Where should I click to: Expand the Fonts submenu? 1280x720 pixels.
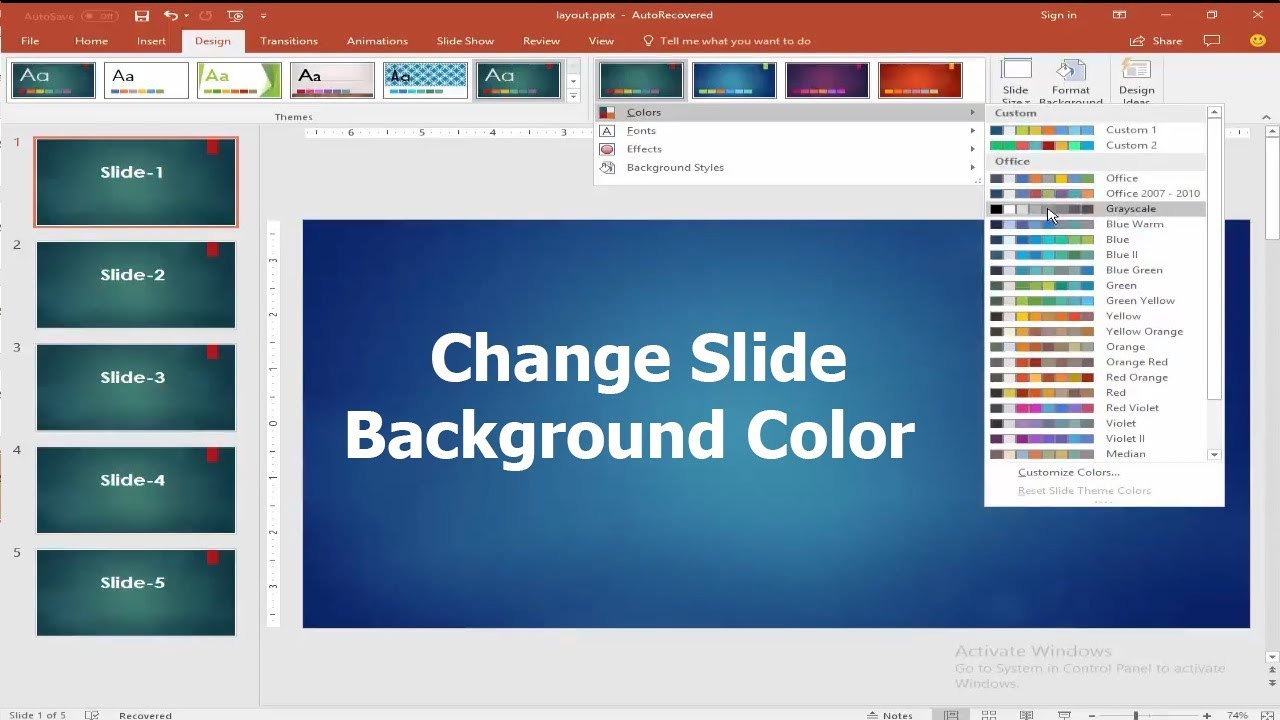(641, 130)
